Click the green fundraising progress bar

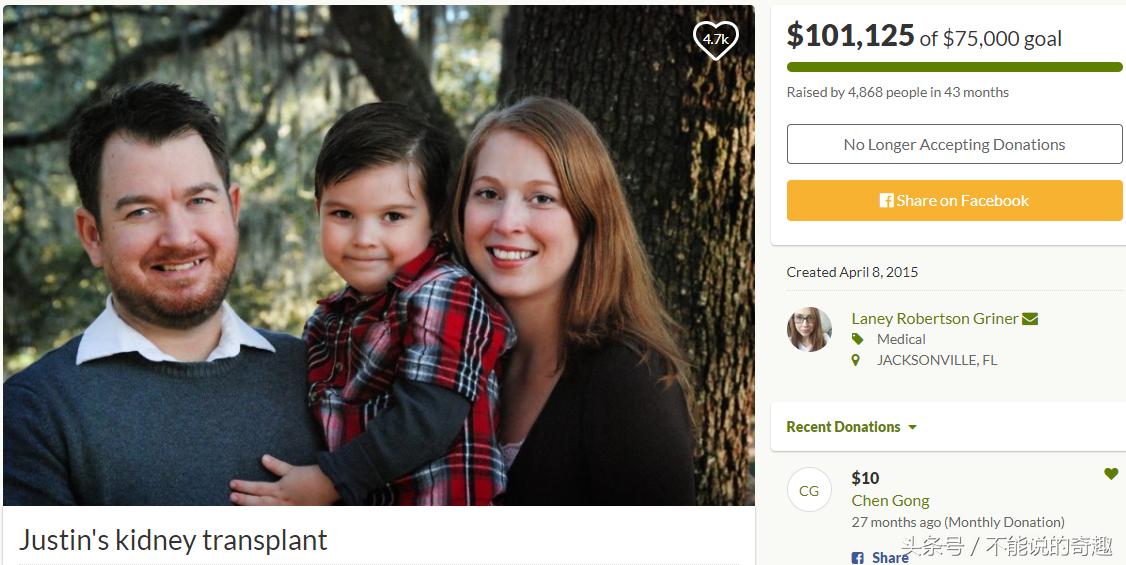pyautogui.click(x=954, y=67)
